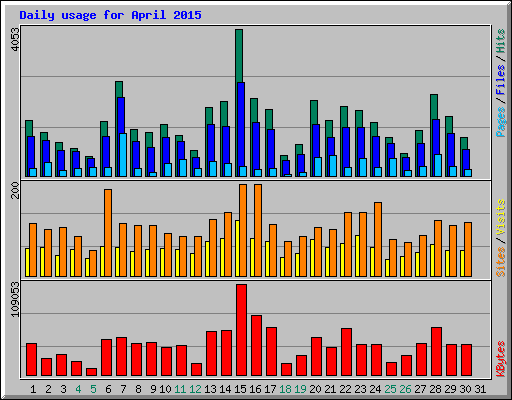This screenshot has width=512, height=400.
Task: Click day 11 weekend label
Action: tap(180, 389)
